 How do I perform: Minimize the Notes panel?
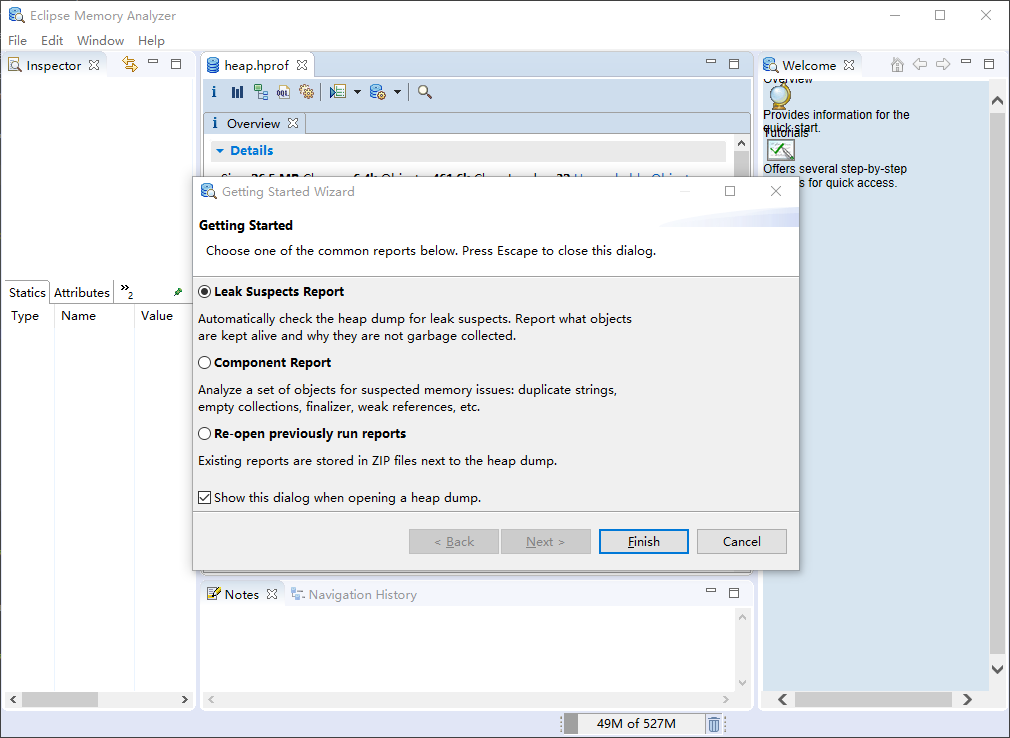coord(711,591)
